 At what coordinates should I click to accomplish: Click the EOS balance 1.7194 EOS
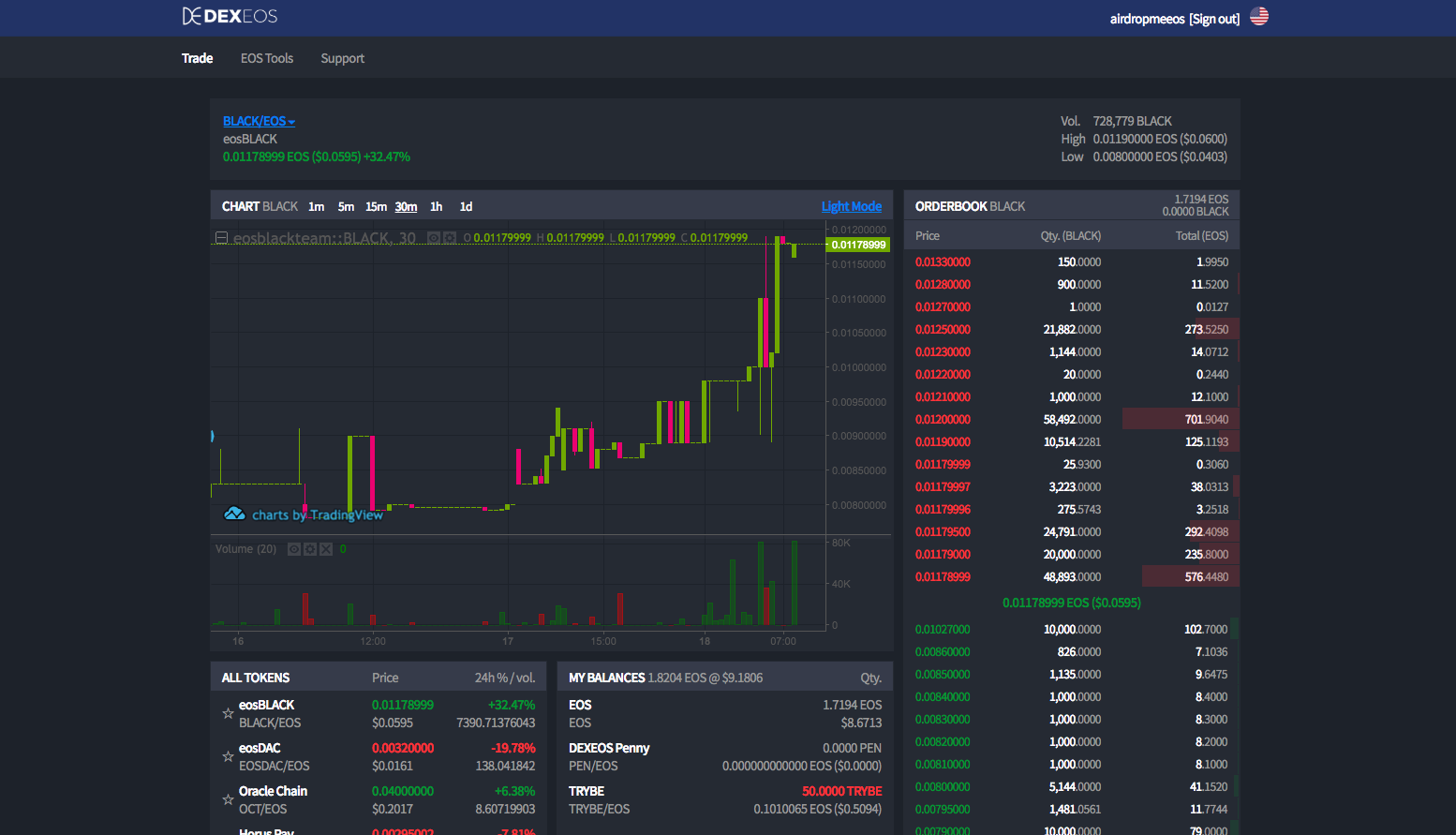(x=852, y=705)
